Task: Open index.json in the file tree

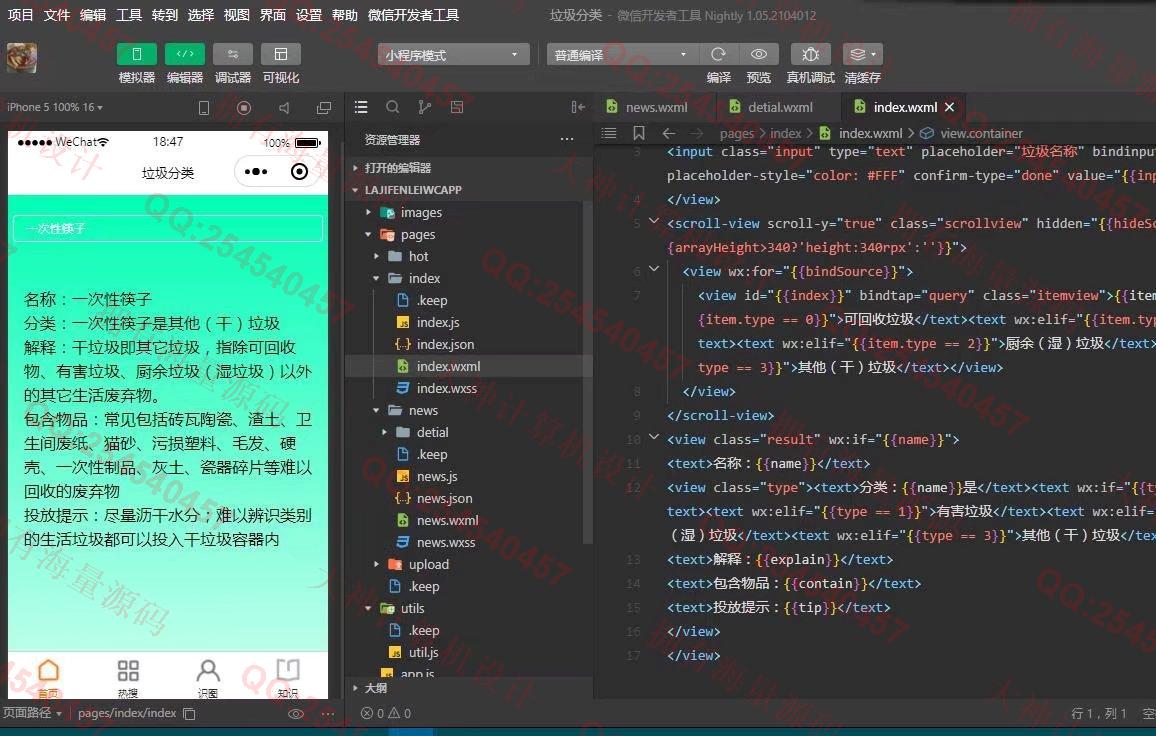Action: coord(445,344)
